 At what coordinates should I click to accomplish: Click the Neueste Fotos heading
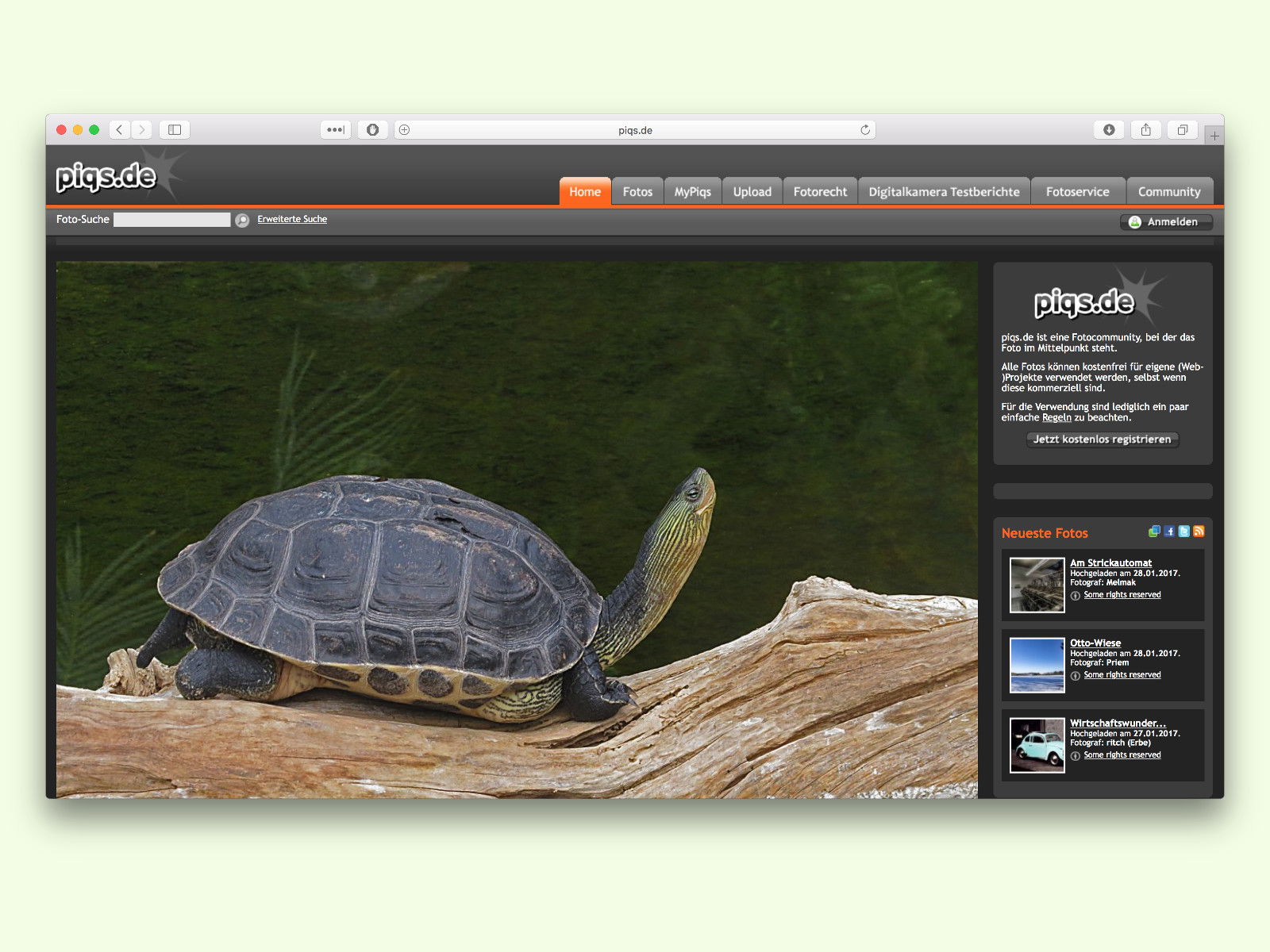click(x=1045, y=533)
